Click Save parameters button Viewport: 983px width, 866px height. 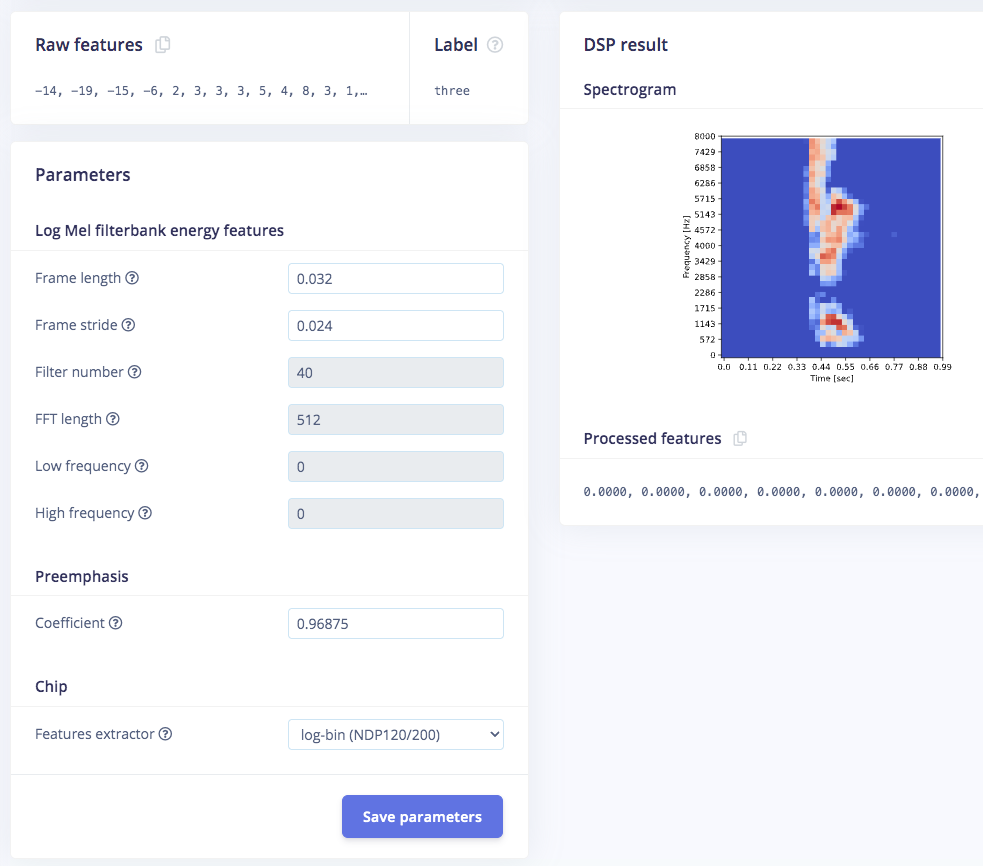[422, 816]
